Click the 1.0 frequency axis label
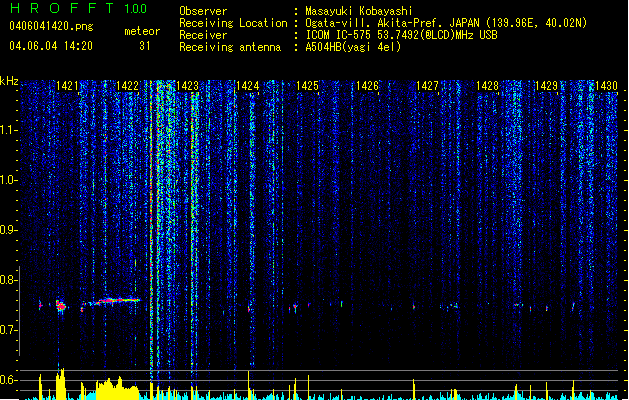629x400 pixels. [x=8, y=180]
